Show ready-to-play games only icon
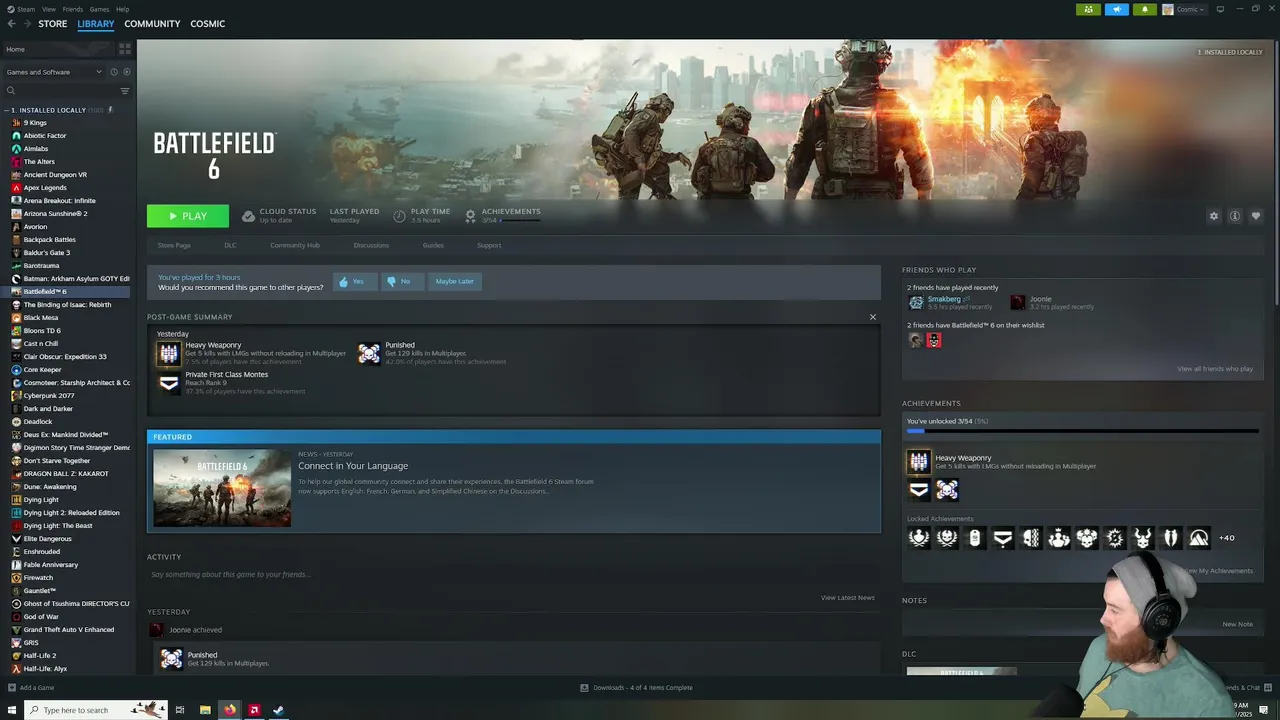Viewport: 1280px width, 720px height. click(x=126, y=72)
